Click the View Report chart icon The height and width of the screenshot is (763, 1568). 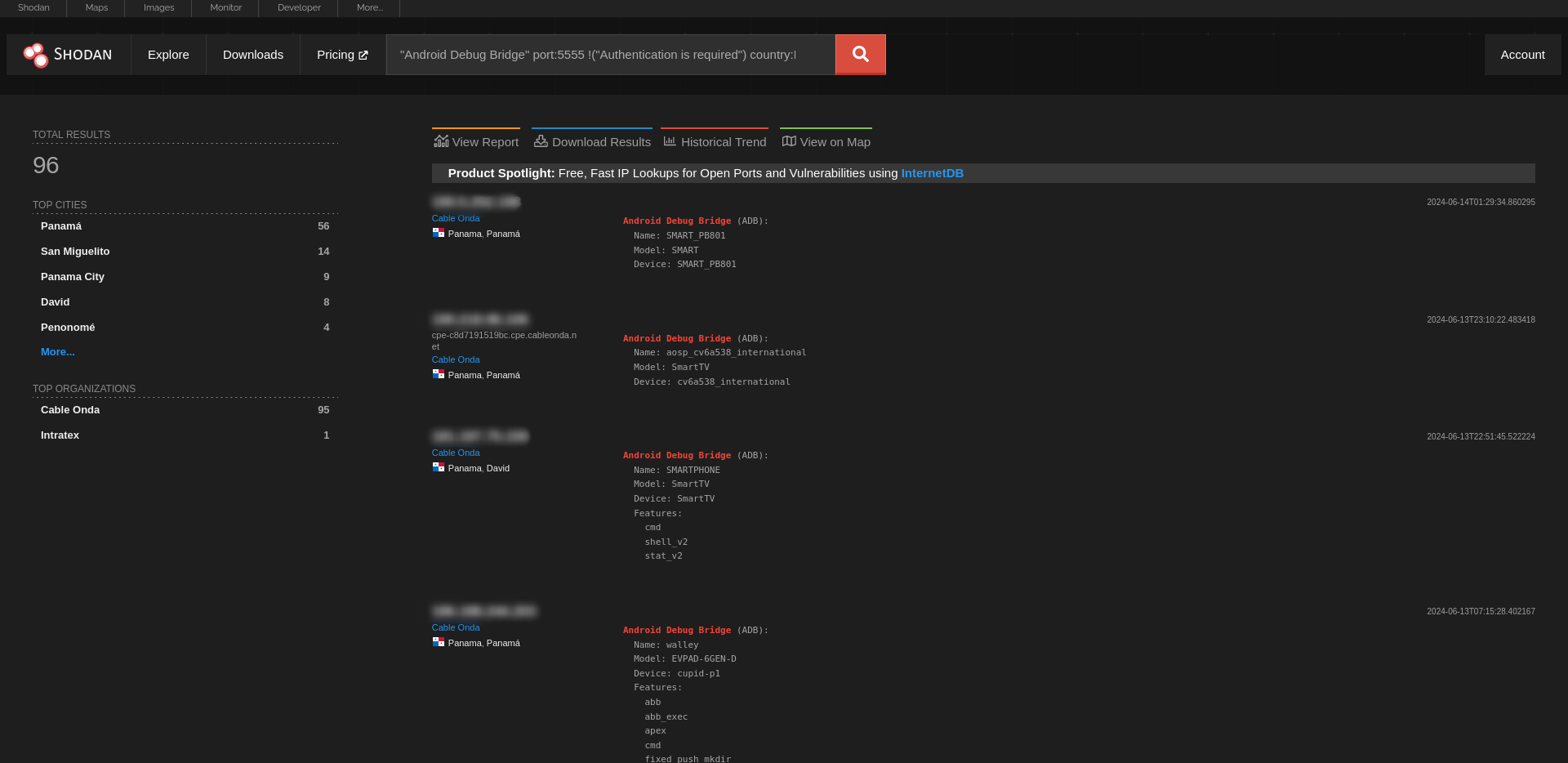click(441, 141)
